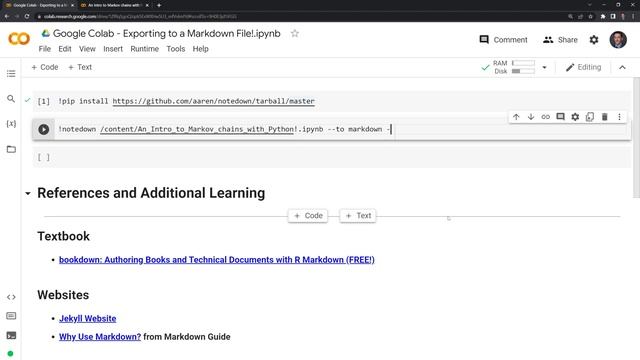Screen dimensions: 640x360
Task: Open cell editor settings gear
Action: (575, 117)
